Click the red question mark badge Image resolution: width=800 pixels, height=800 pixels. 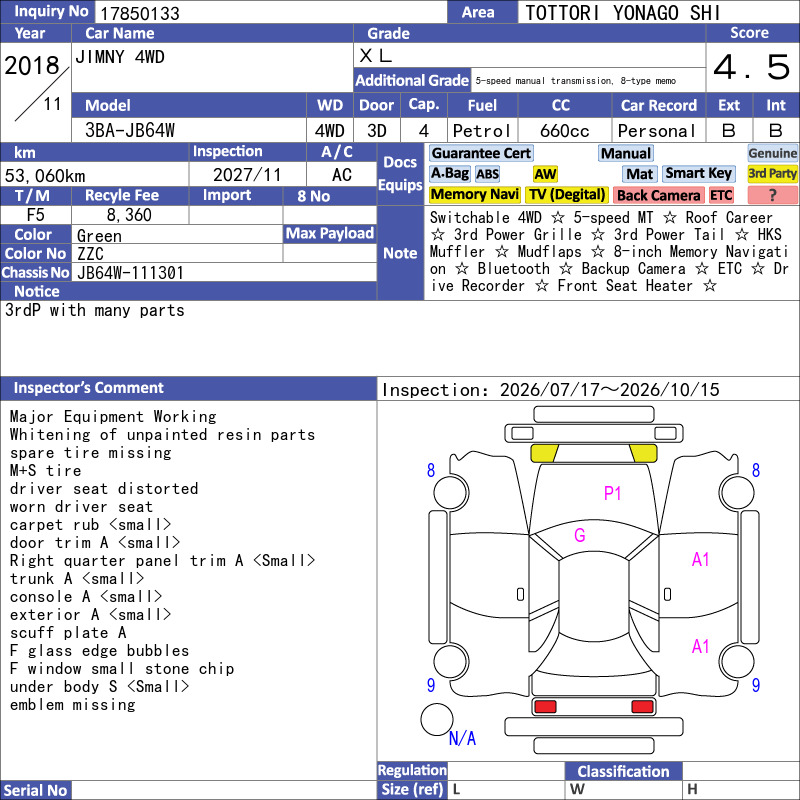[x=772, y=195]
